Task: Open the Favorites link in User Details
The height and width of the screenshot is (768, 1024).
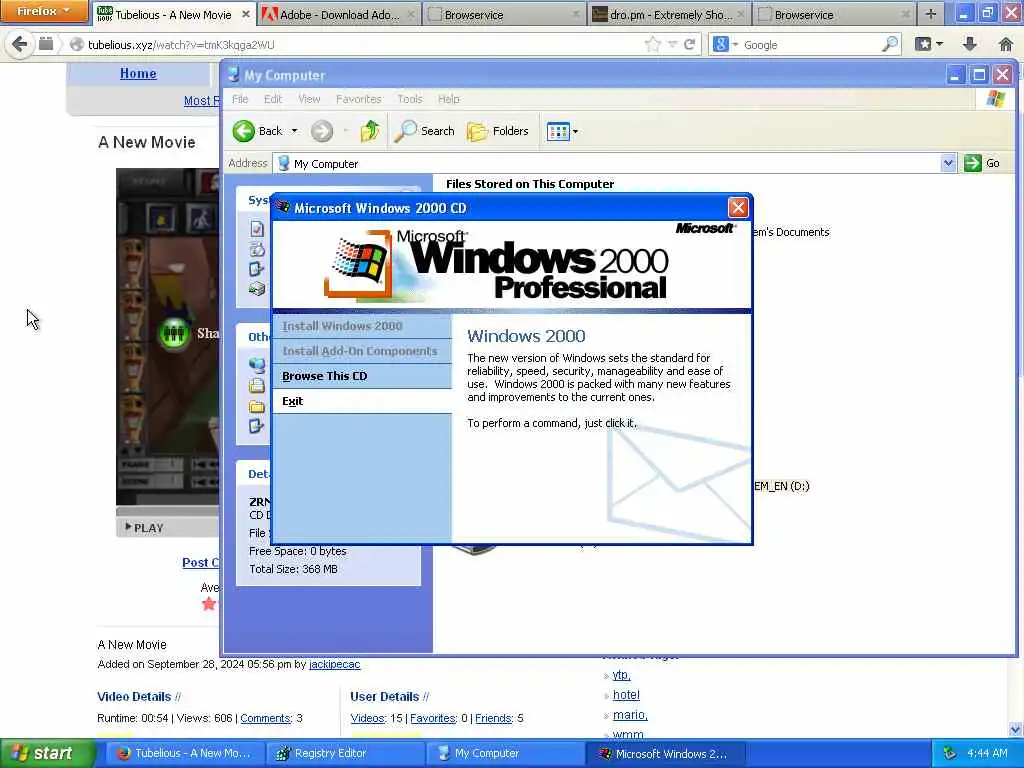Action: coord(432,718)
